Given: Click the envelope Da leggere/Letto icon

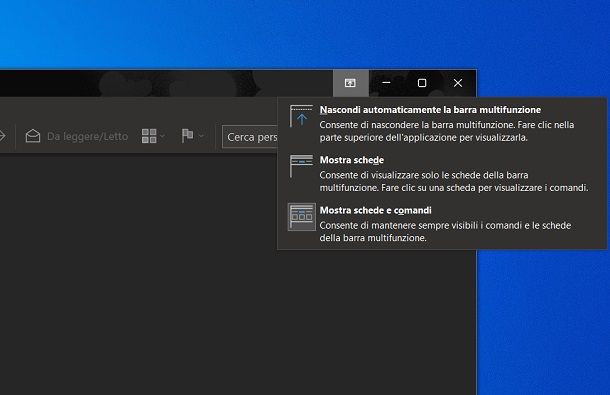Looking at the screenshot, I should tap(33, 136).
